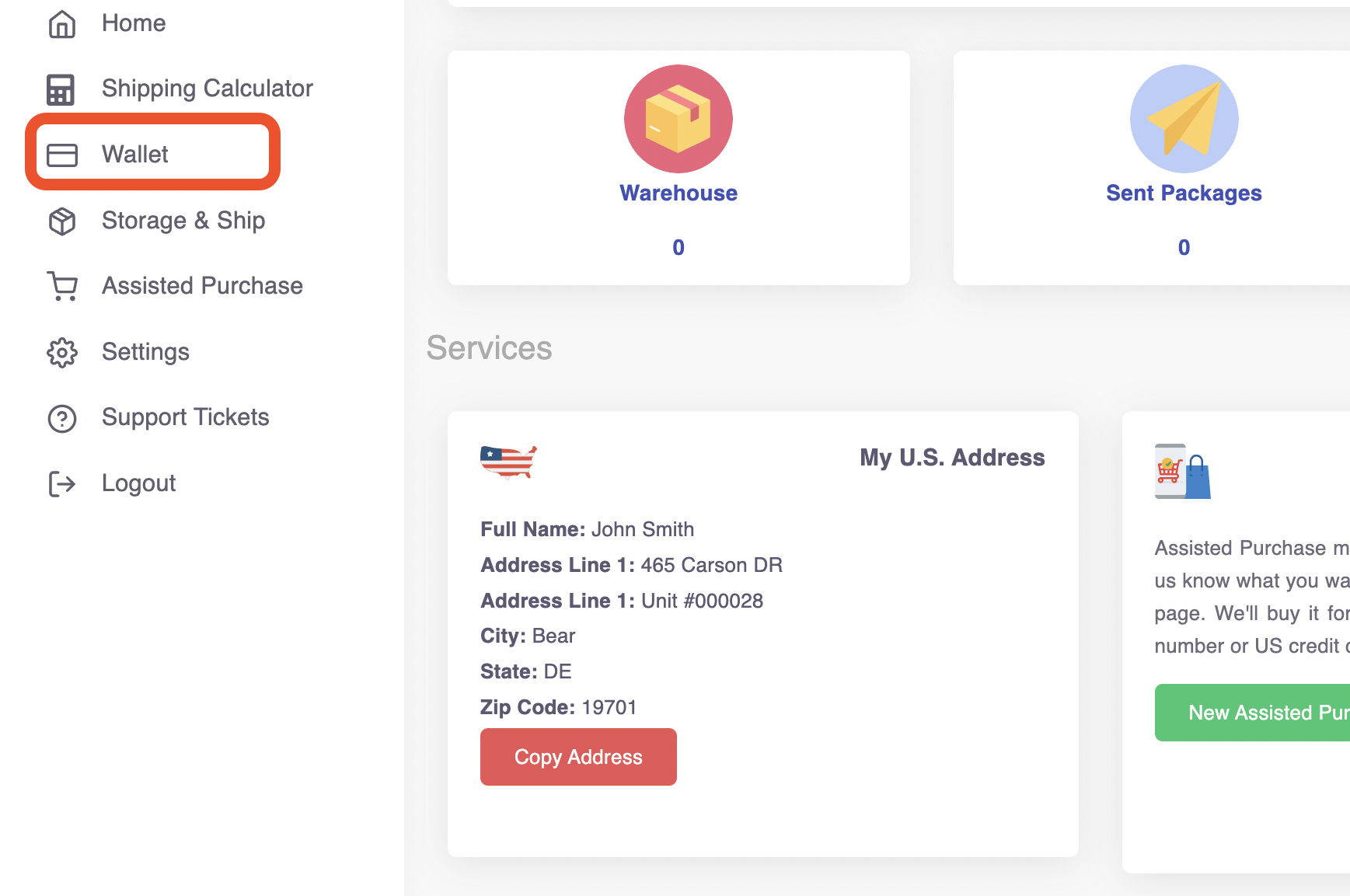Open Support Tickets from sidebar
Image resolution: width=1350 pixels, height=896 pixels.
(185, 417)
